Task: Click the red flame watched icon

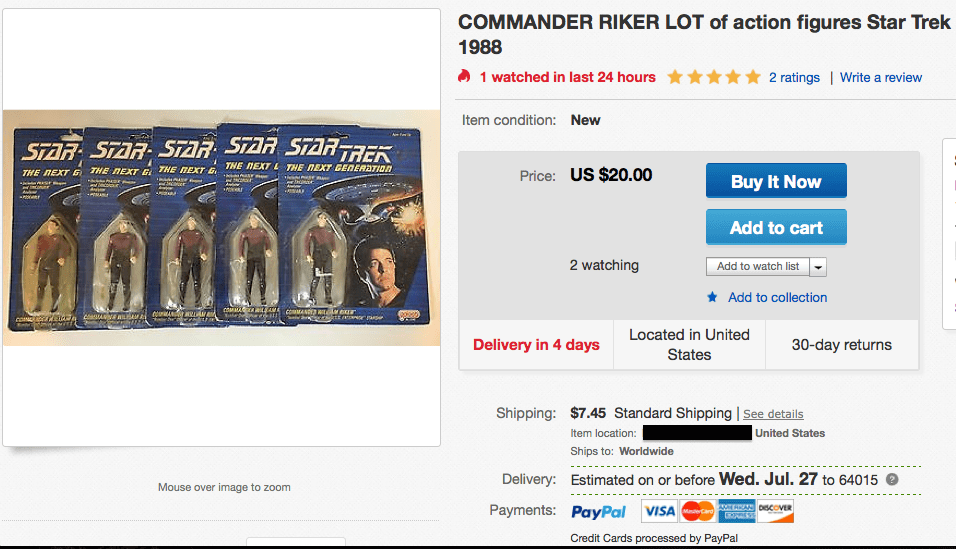Action: [463, 77]
